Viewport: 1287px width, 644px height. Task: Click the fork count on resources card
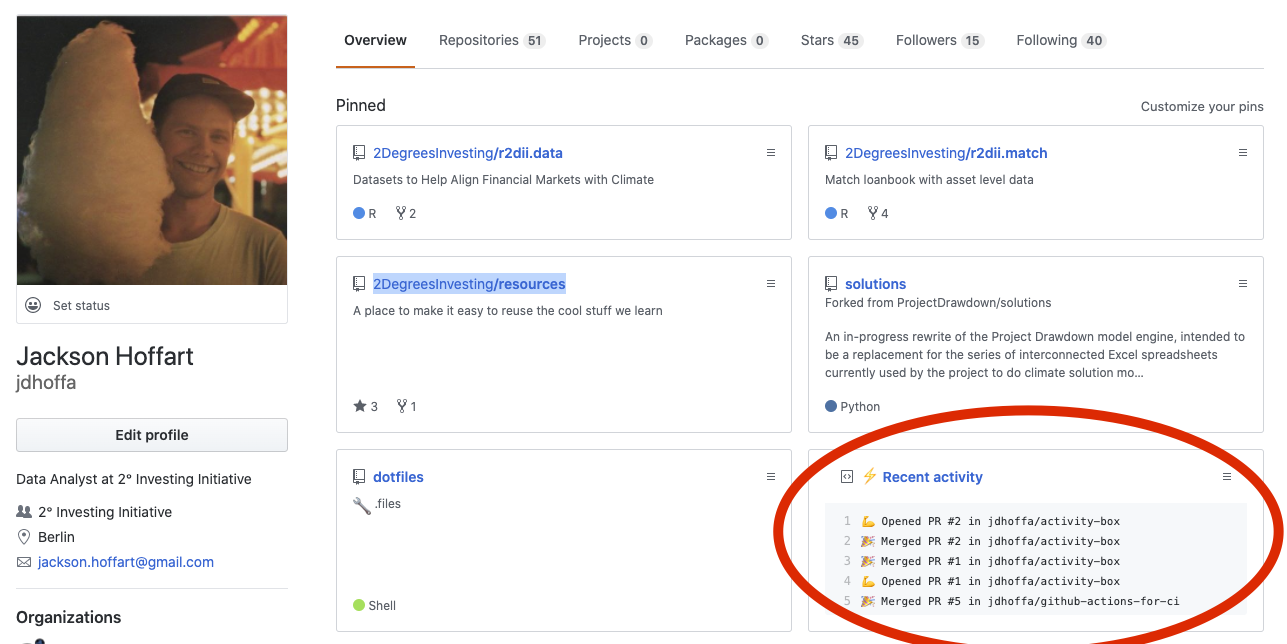click(406, 406)
